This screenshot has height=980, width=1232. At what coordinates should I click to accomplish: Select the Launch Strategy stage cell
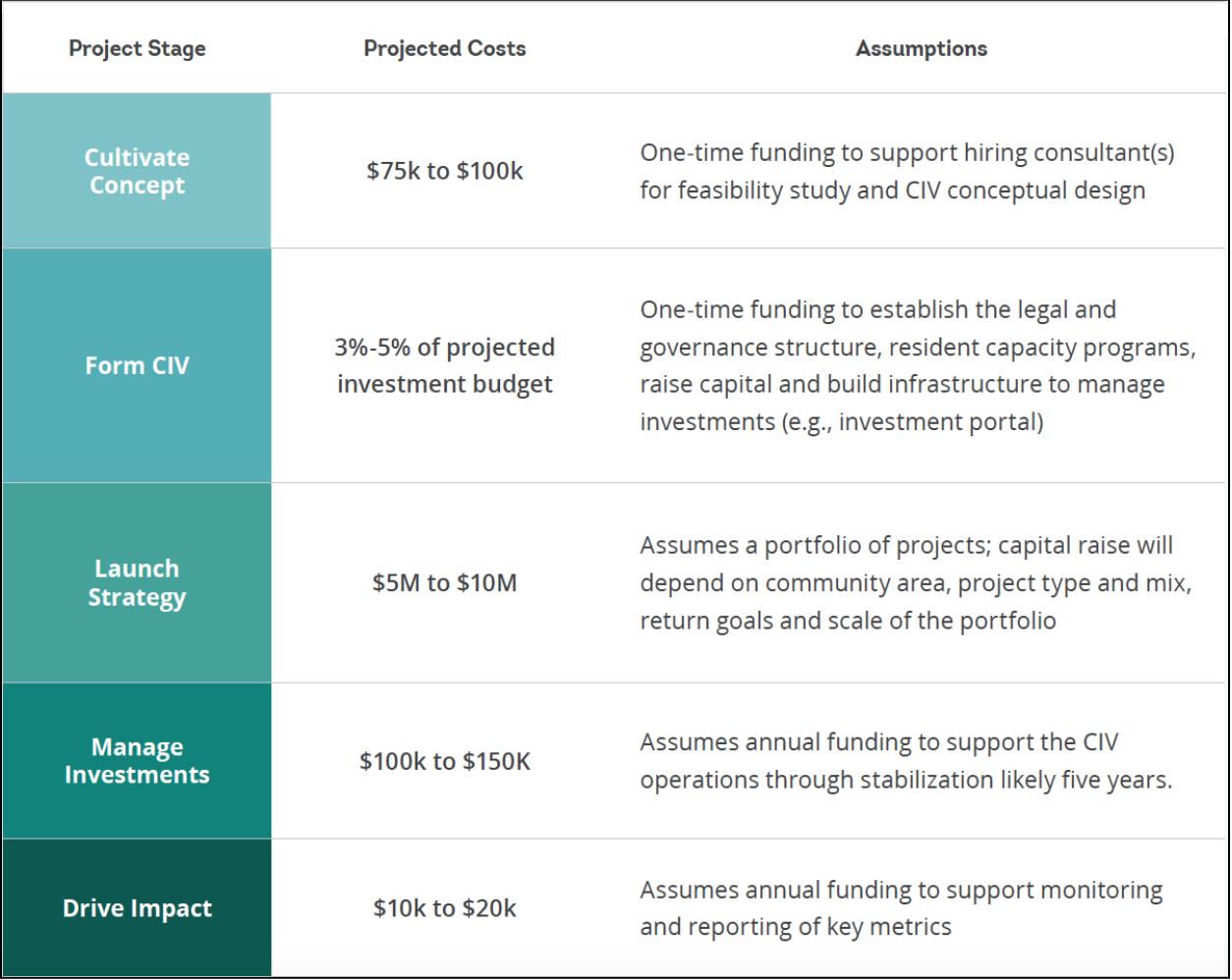point(137,582)
